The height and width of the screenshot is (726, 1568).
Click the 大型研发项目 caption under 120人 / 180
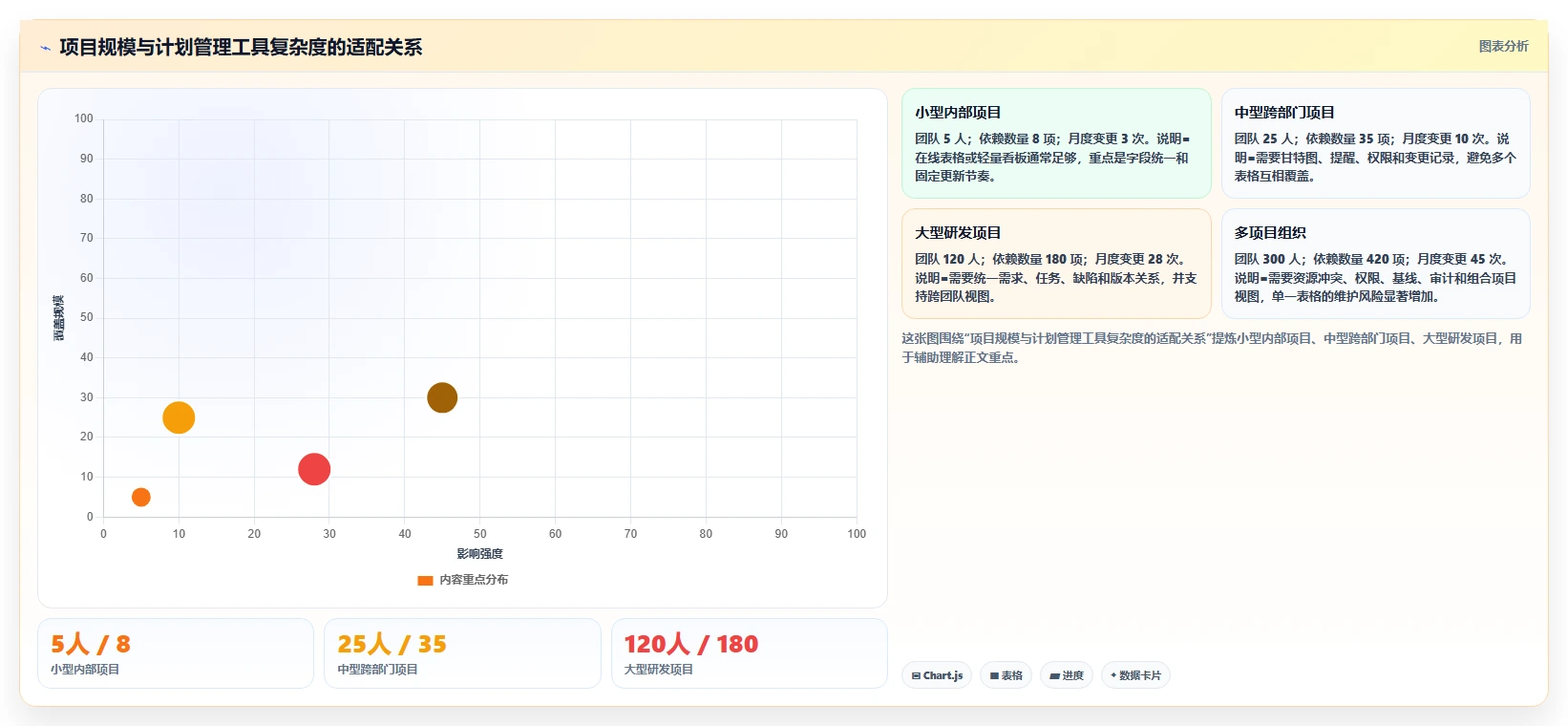click(x=659, y=670)
